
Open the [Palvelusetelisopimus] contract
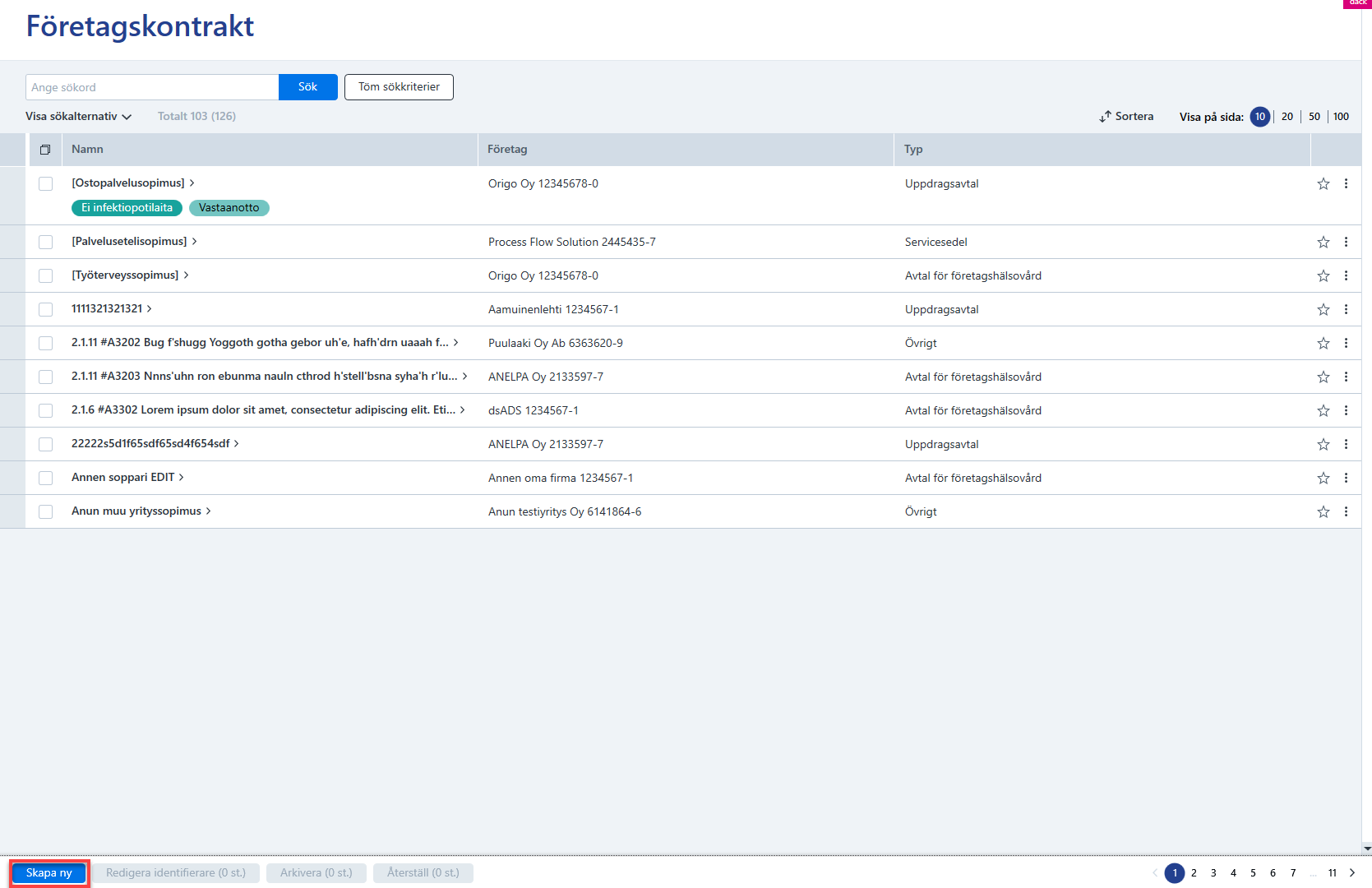coord(134,242)
